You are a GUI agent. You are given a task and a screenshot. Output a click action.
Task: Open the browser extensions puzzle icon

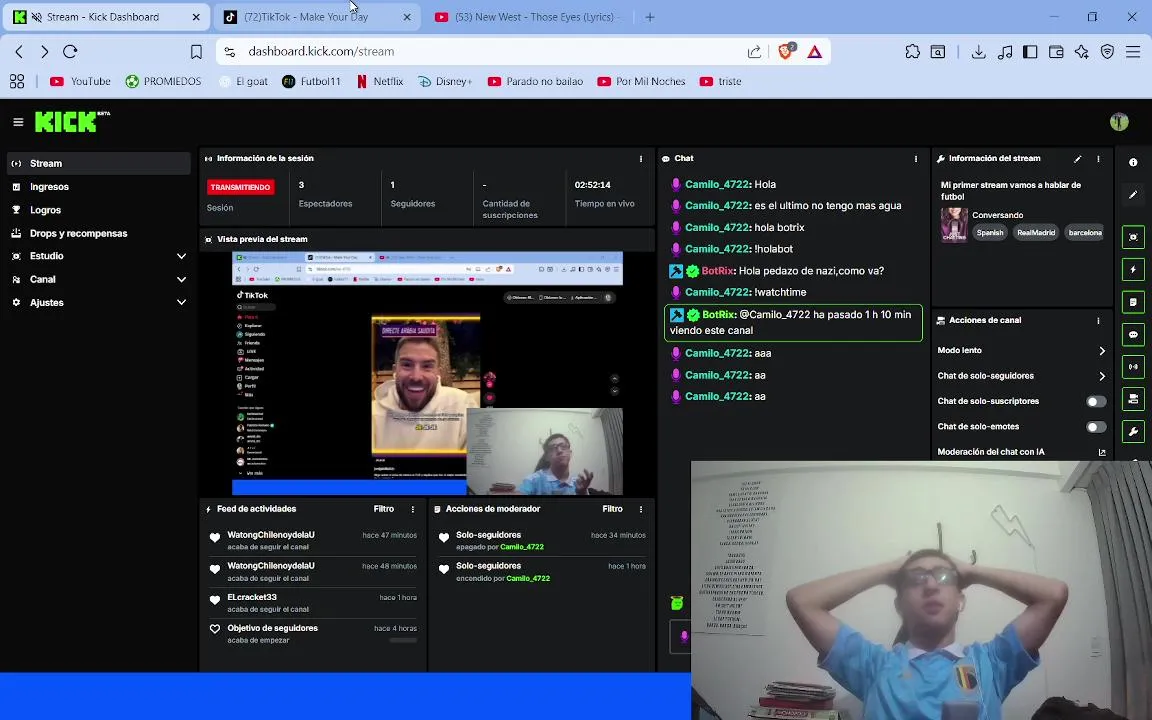pyautogui.click(x=912, y=51)
